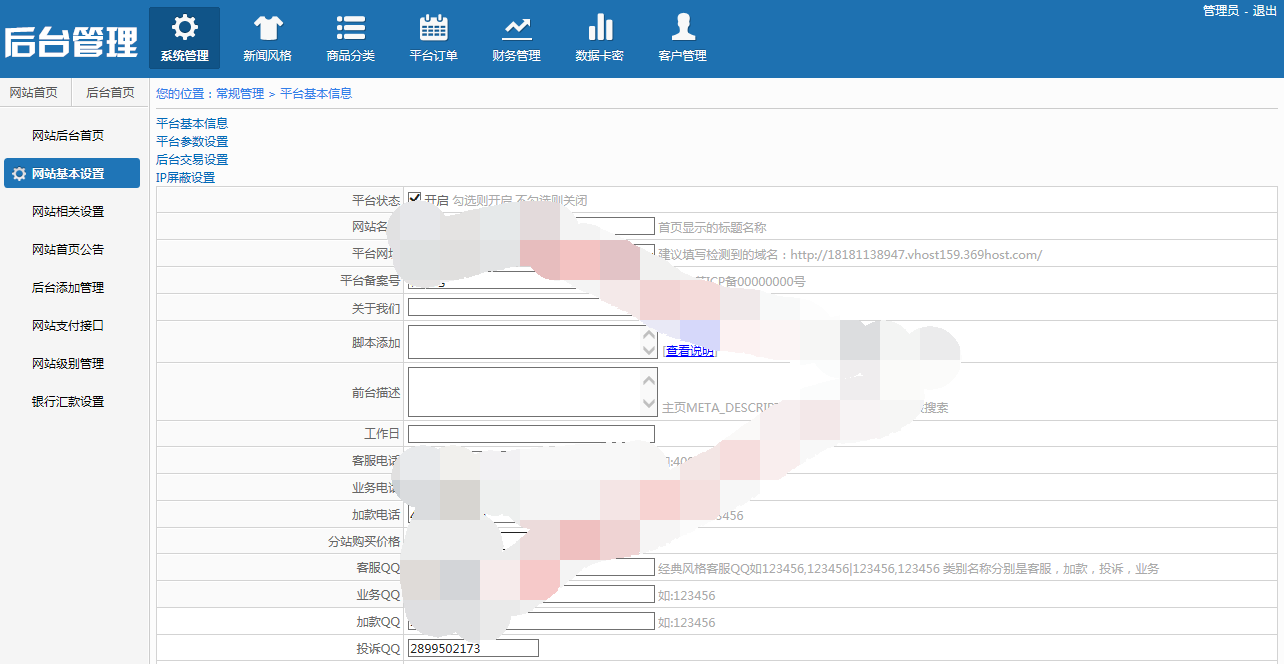This screenshot has width=1284, height=664.
Task: Click the 数据卡密 bar chart icon
Action: (x=600, y=27)
